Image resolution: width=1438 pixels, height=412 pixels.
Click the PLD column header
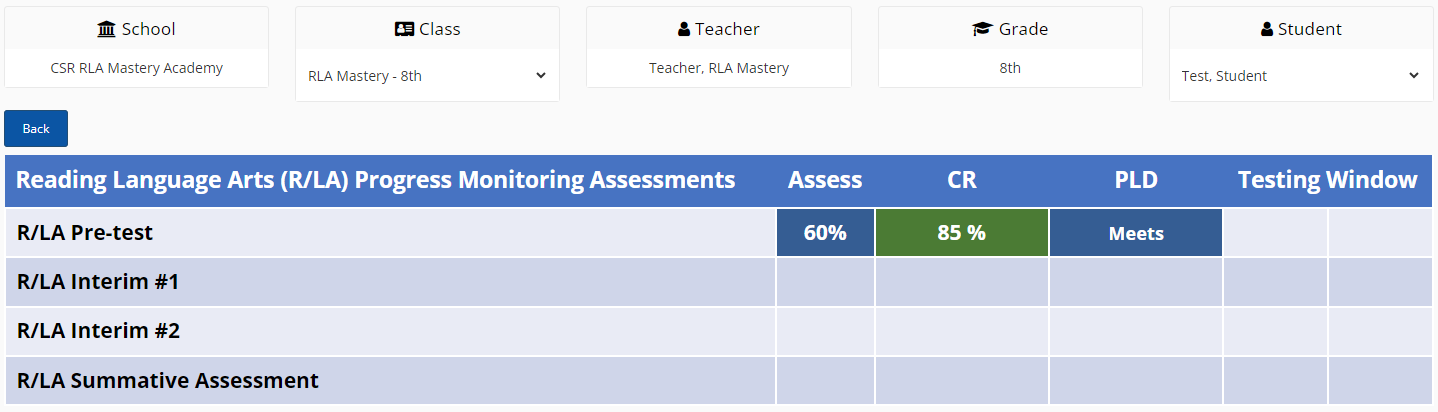[x=1136, y=180]
